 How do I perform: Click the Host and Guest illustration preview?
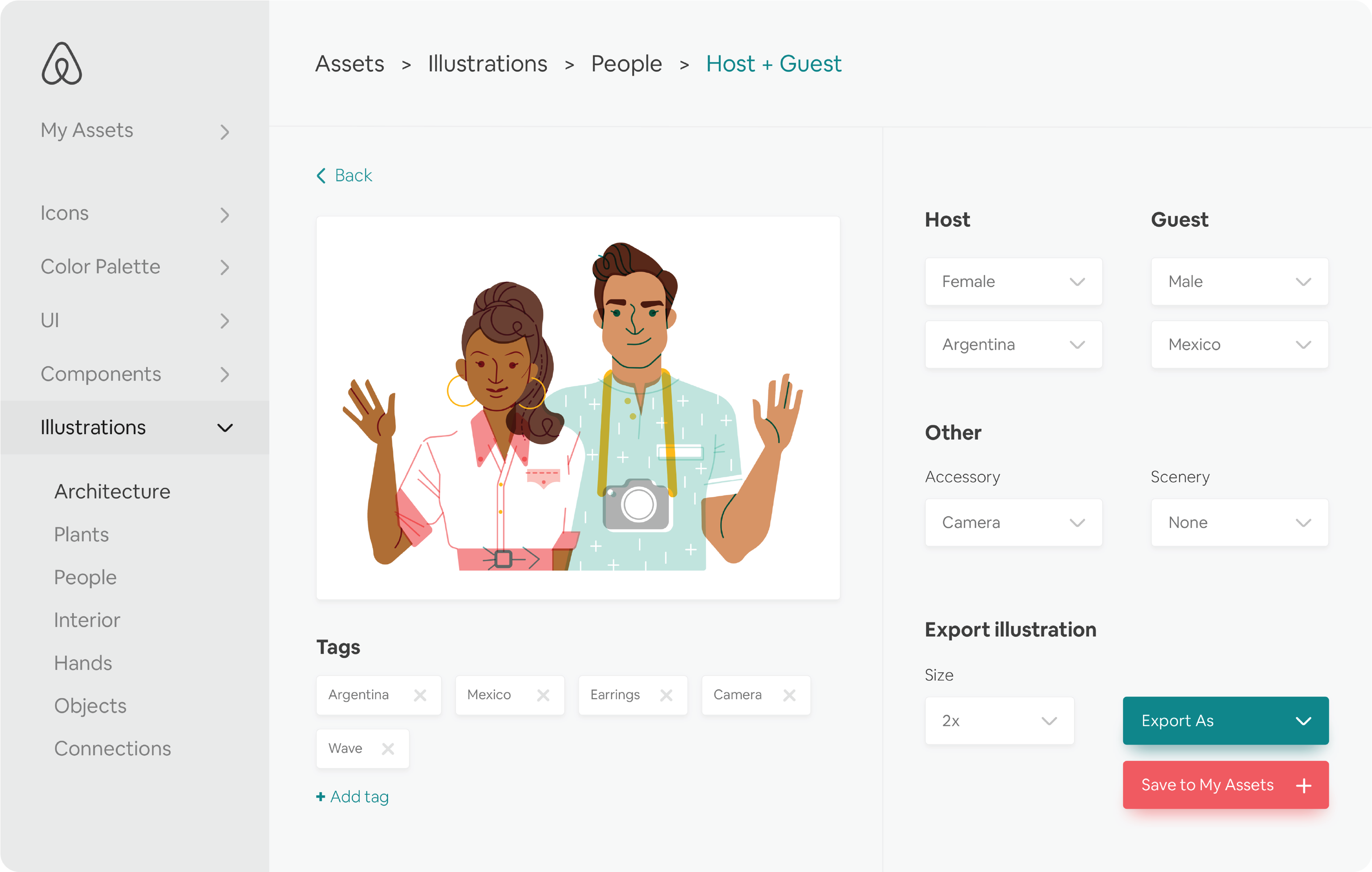pos(578,407)
